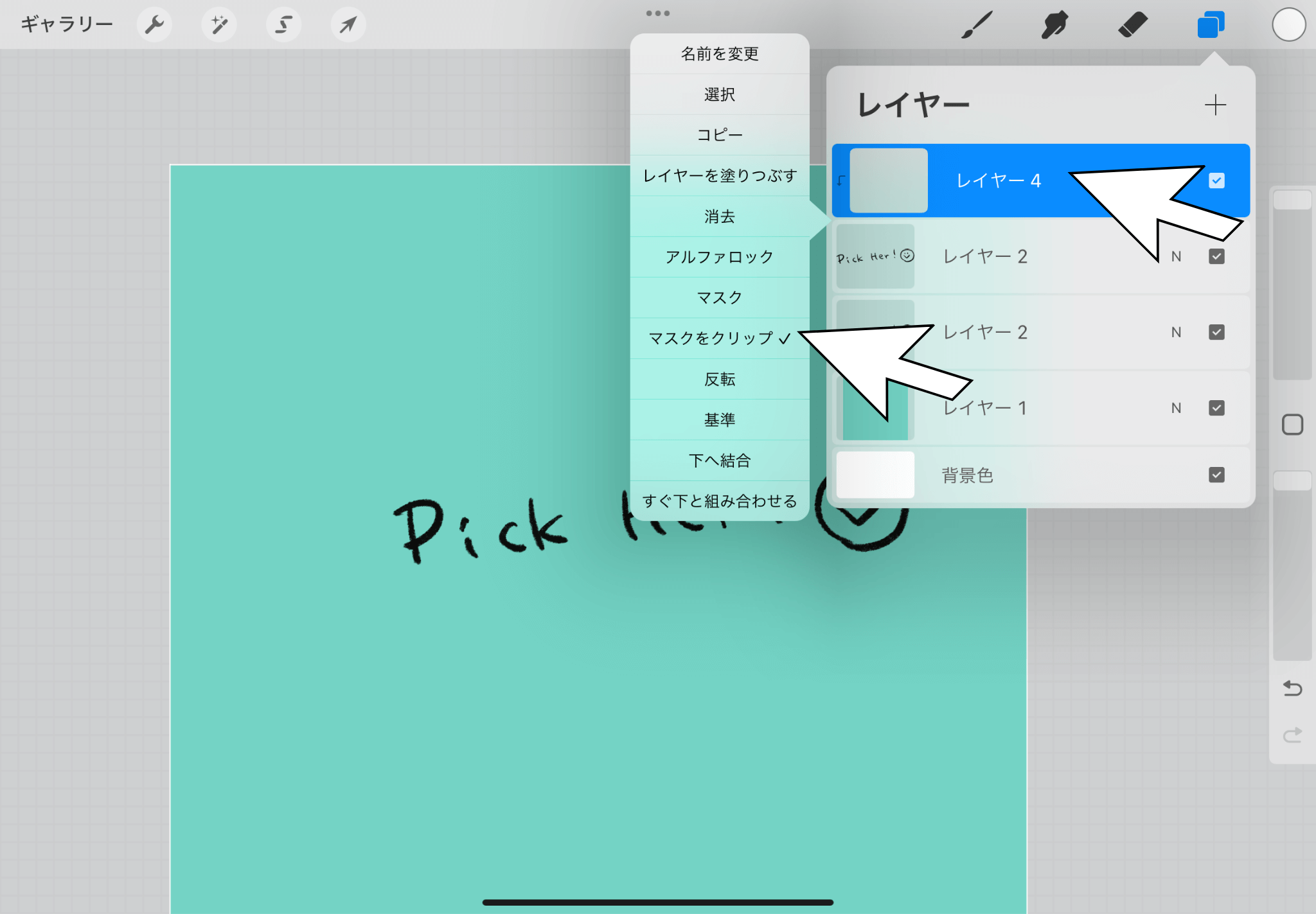Select the Brush tool

(977, 25)
